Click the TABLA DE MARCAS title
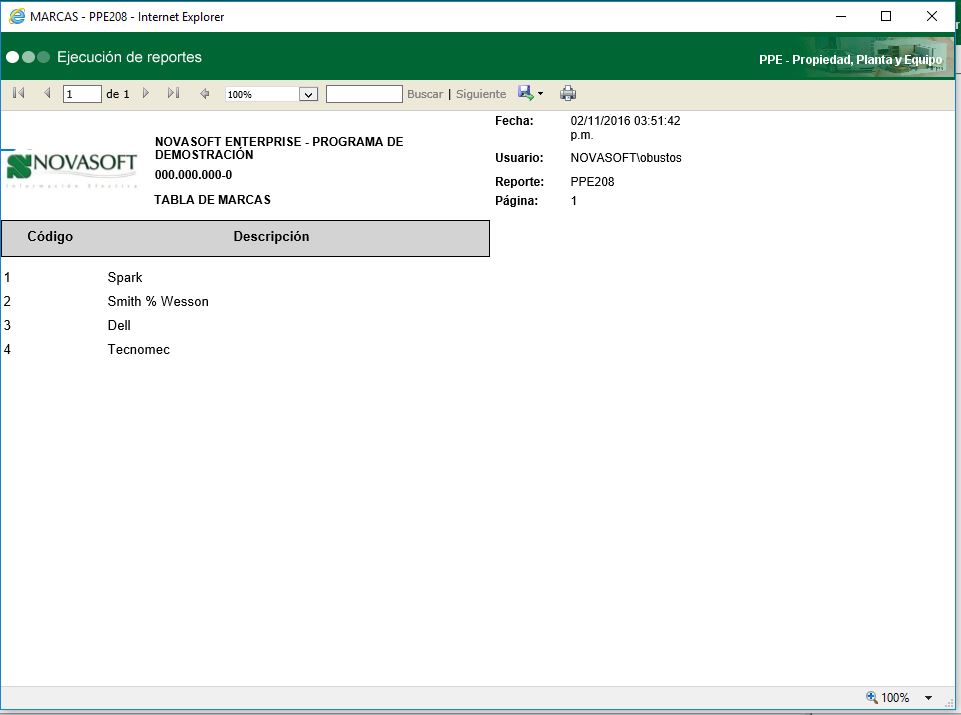 [213, 200]
